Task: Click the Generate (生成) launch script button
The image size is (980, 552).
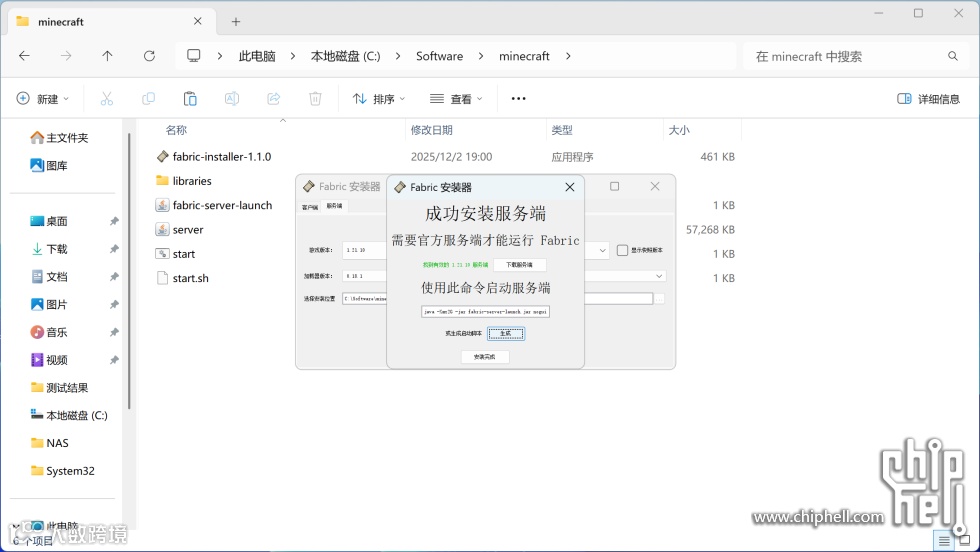Action: (506, 333)
